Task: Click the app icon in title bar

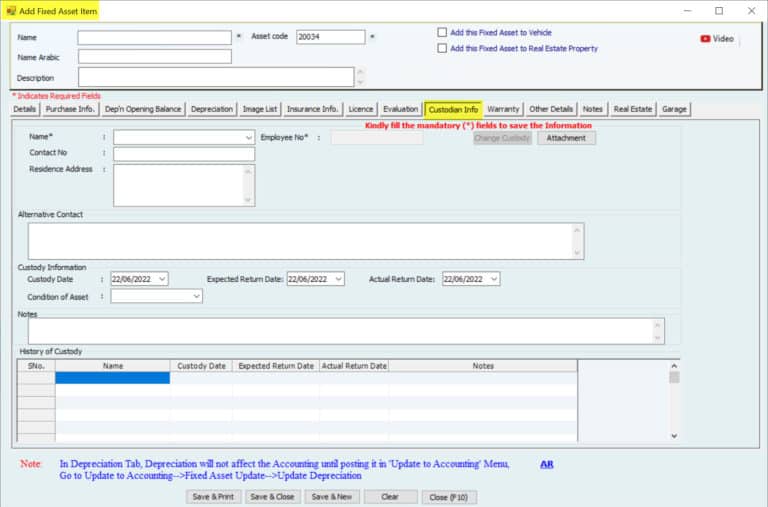Action: tap(10, 10)
